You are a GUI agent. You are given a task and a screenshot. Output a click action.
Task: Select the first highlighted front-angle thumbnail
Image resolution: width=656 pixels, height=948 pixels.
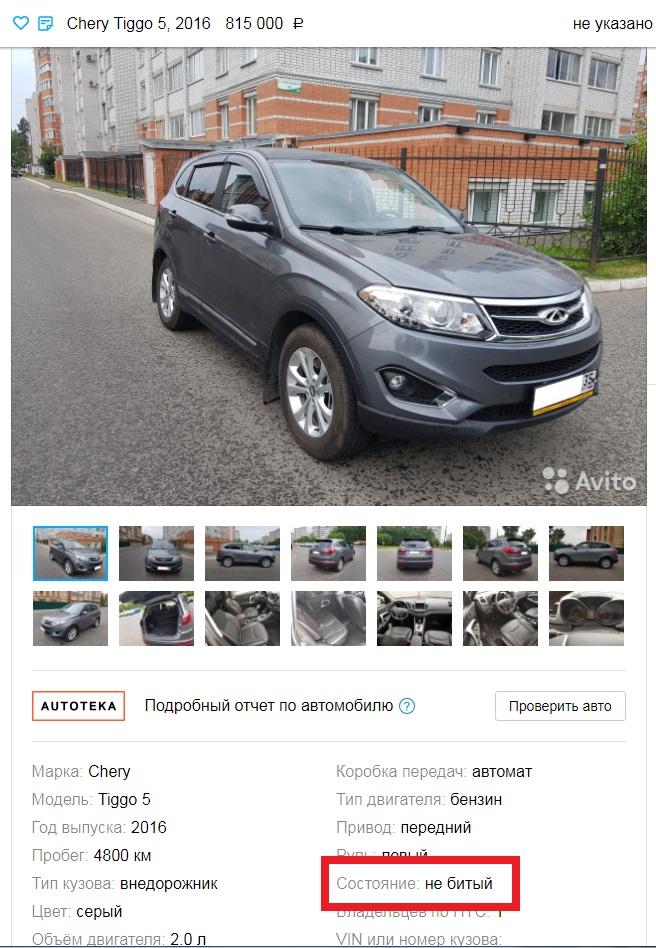tap(71, 553)
